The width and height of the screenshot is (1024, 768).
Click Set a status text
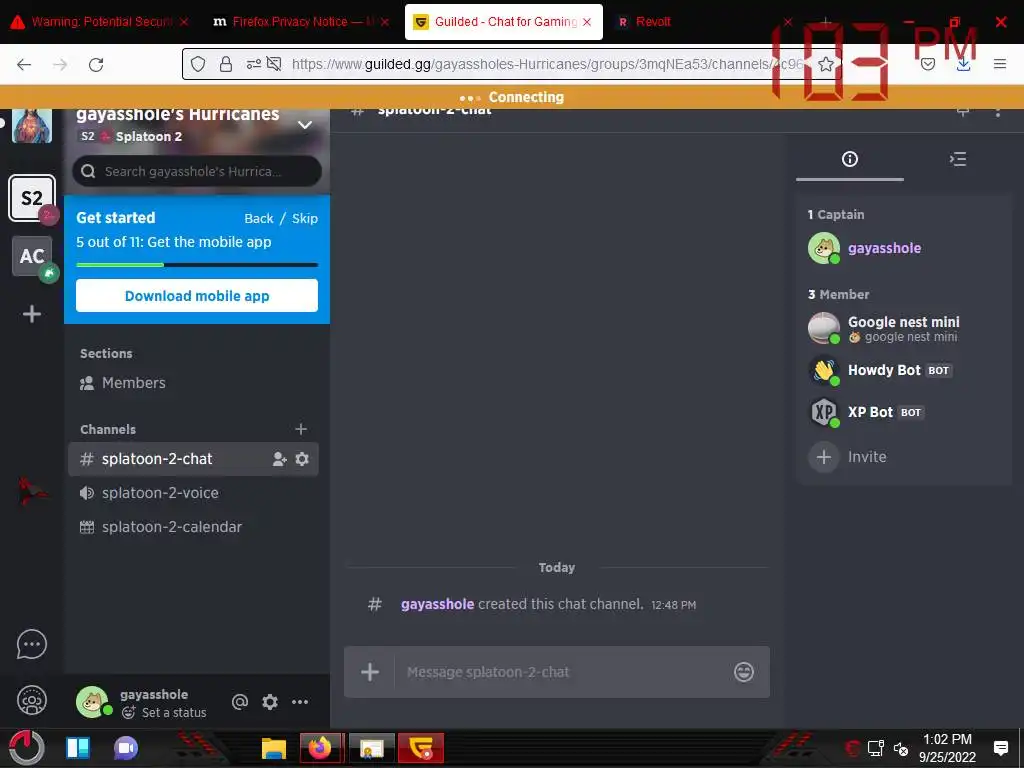click(174, 712)
